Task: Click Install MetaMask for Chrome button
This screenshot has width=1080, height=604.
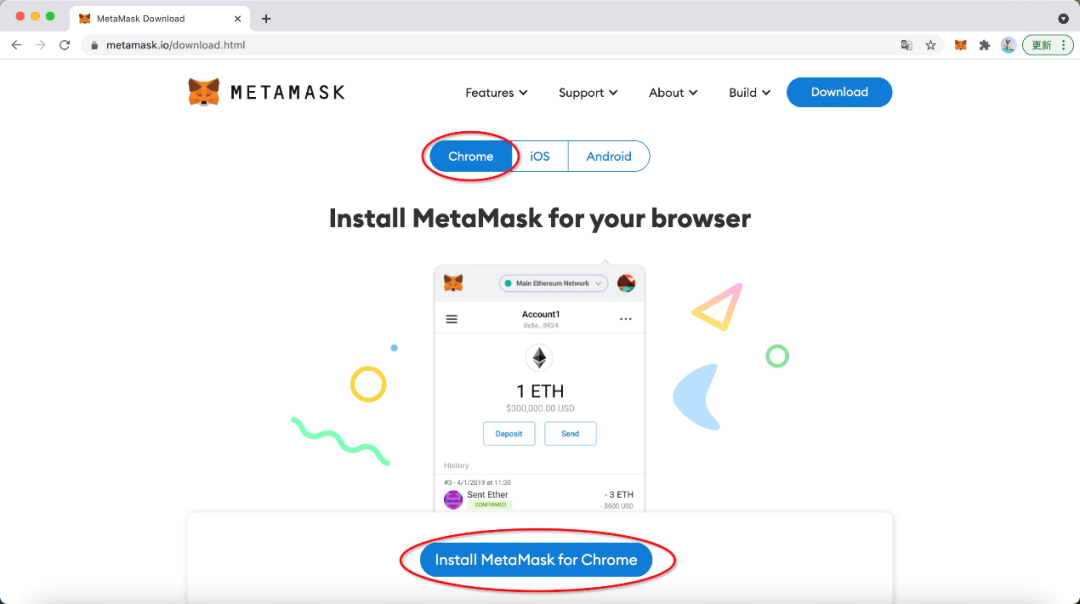Action: (x=536, y=560)
